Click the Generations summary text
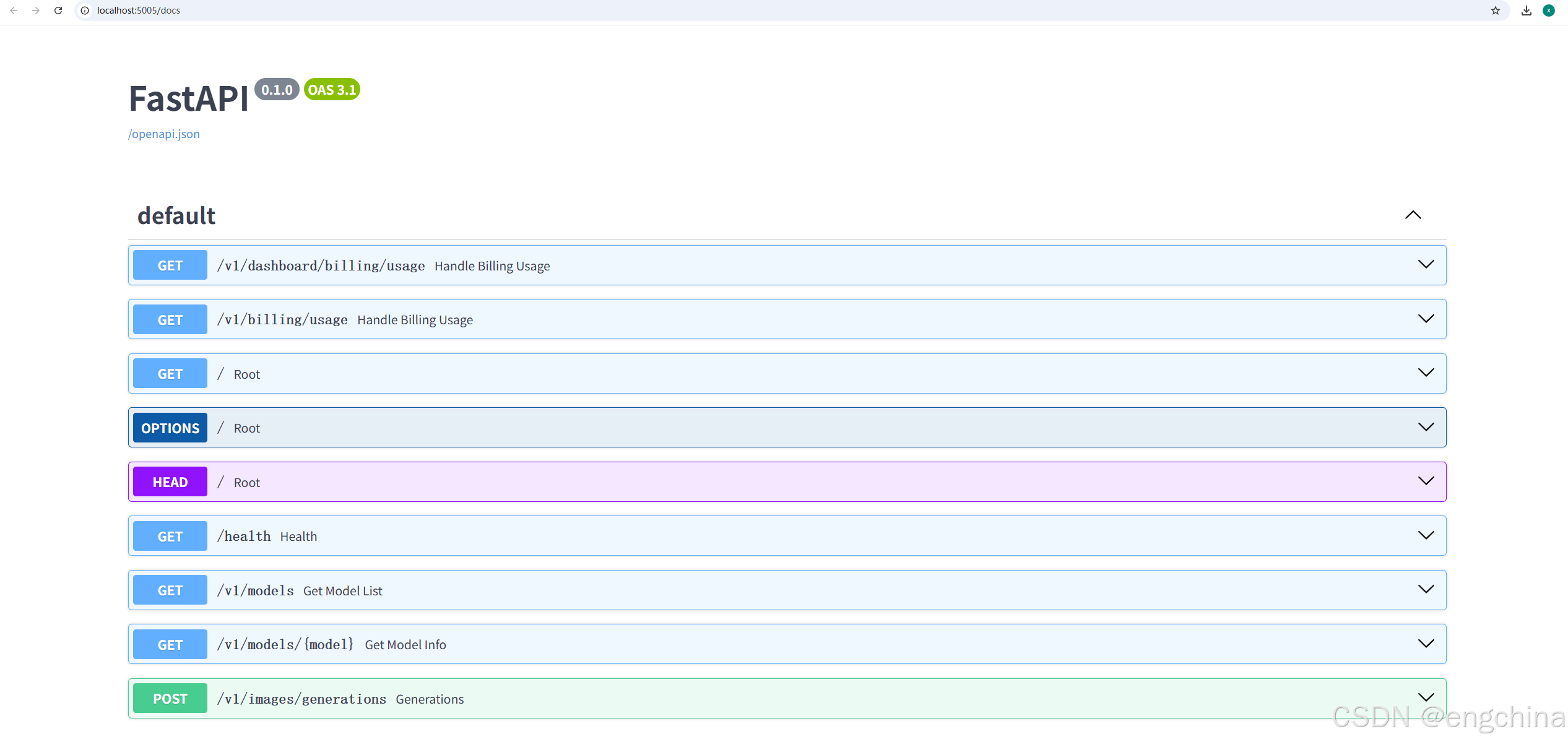The width and height of the screenshot is (1568, 742). (x=430, y=699)
